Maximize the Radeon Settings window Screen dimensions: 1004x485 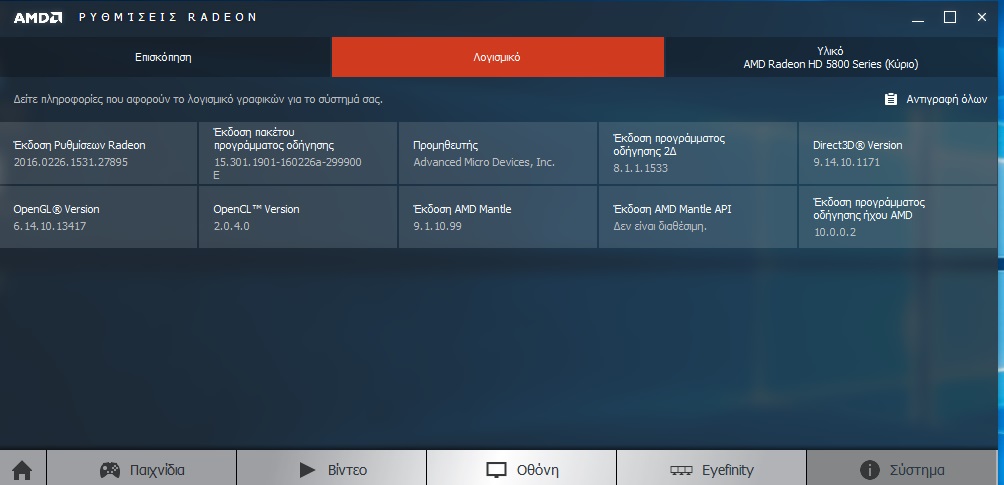950,17
